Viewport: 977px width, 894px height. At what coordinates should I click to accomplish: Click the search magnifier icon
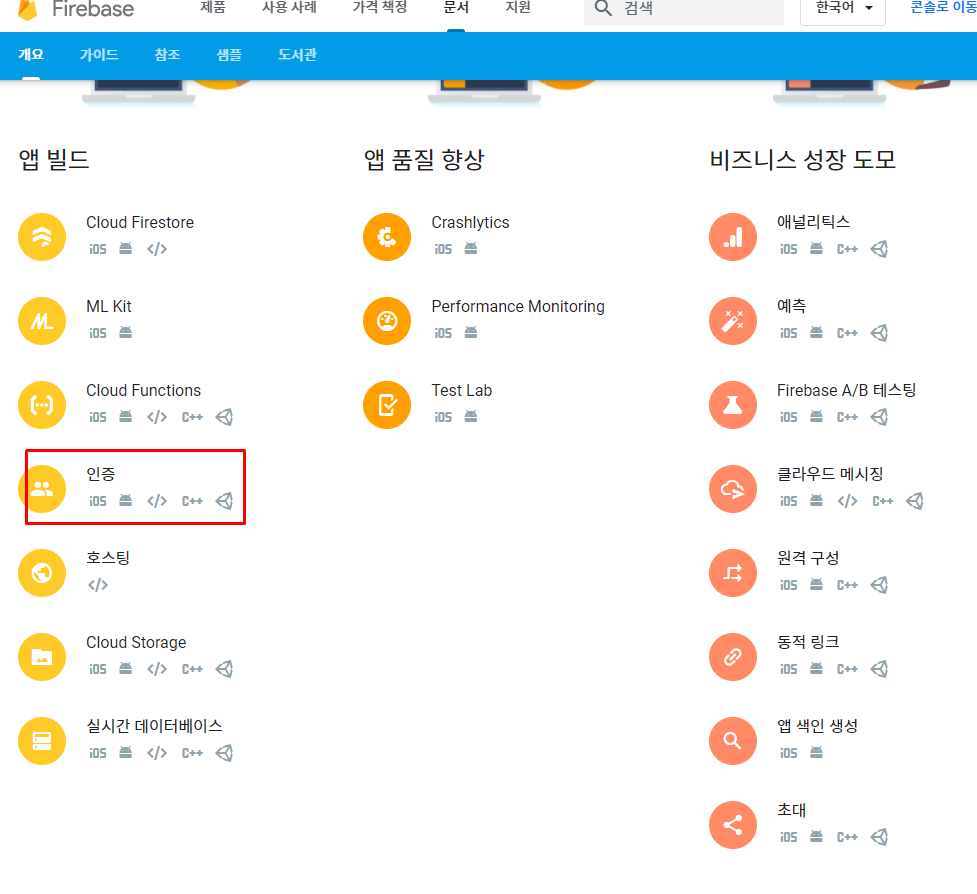(x=603, y=8)
